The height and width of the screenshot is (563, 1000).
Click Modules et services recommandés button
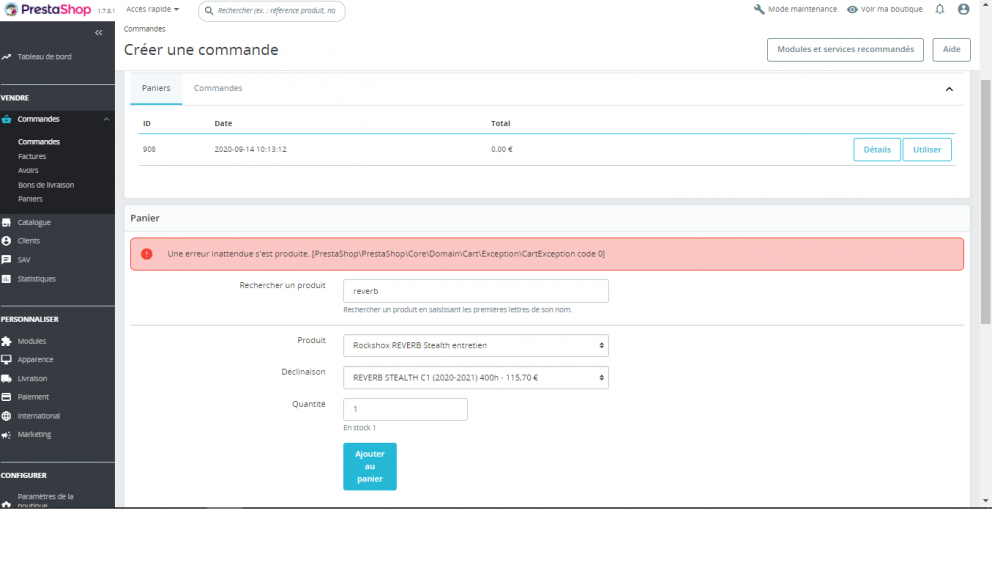pyautogui.click(x=845, y=50)
